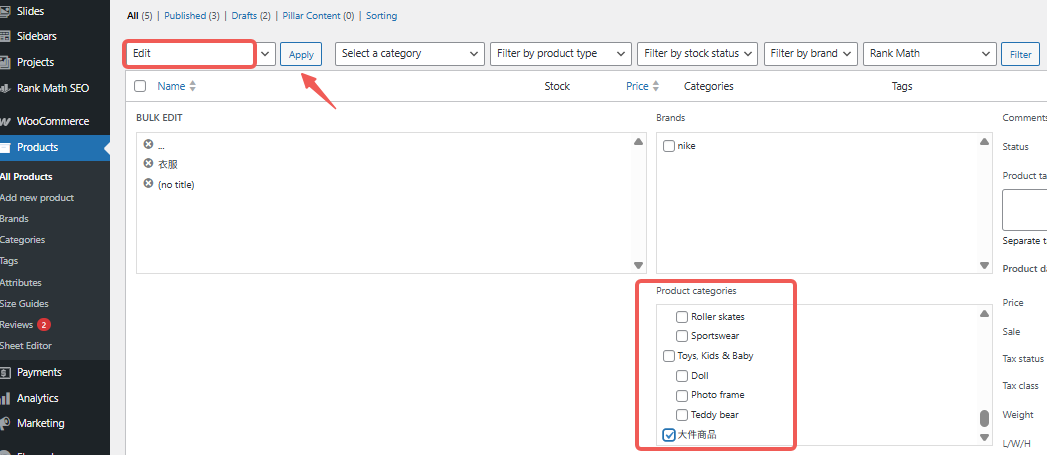This screenshot has height=455, width=1047.
Task: Open Marketing from the sidebar
Action: tap(40, 423)
